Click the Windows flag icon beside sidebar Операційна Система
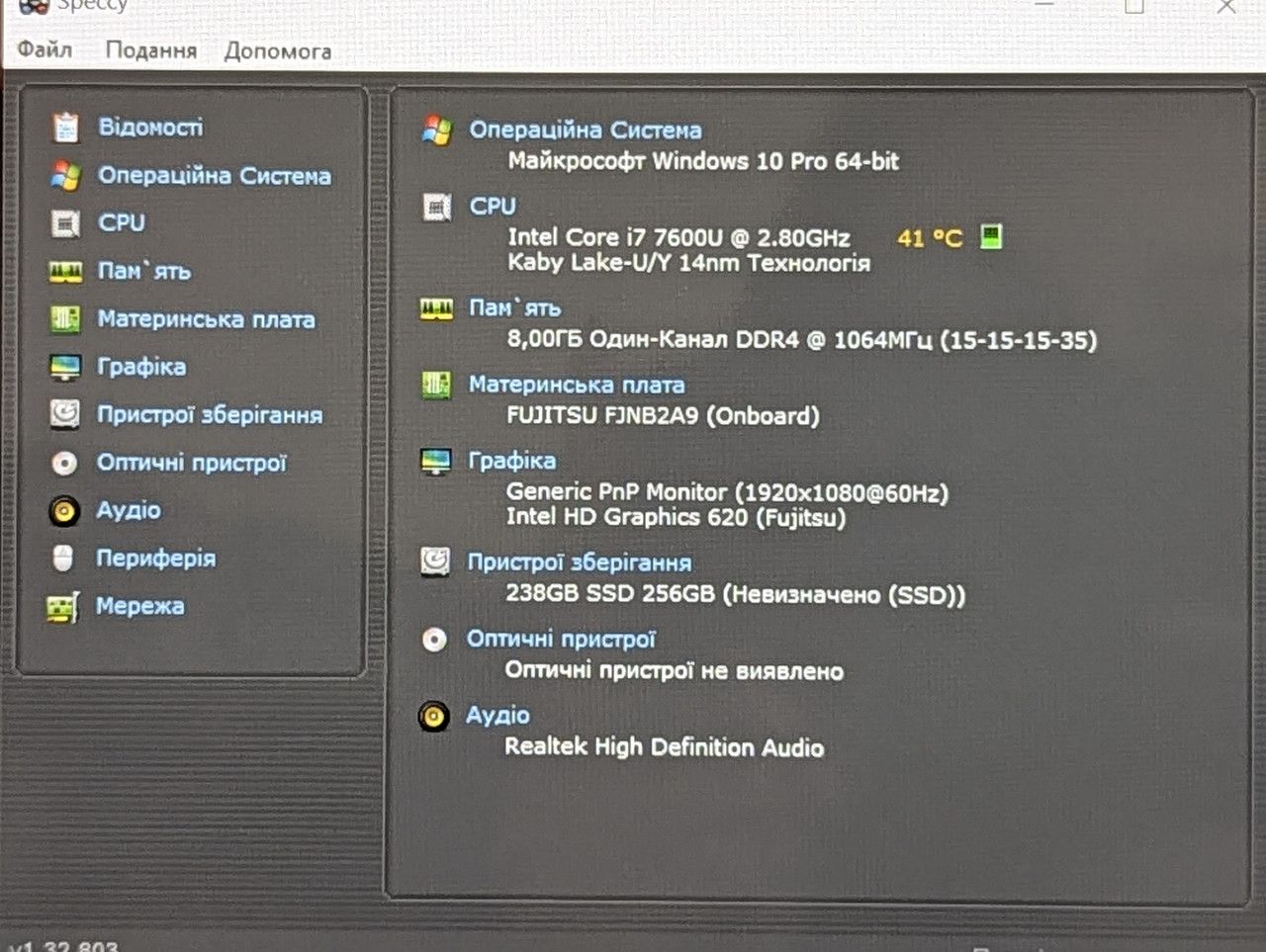 (65, 176)
